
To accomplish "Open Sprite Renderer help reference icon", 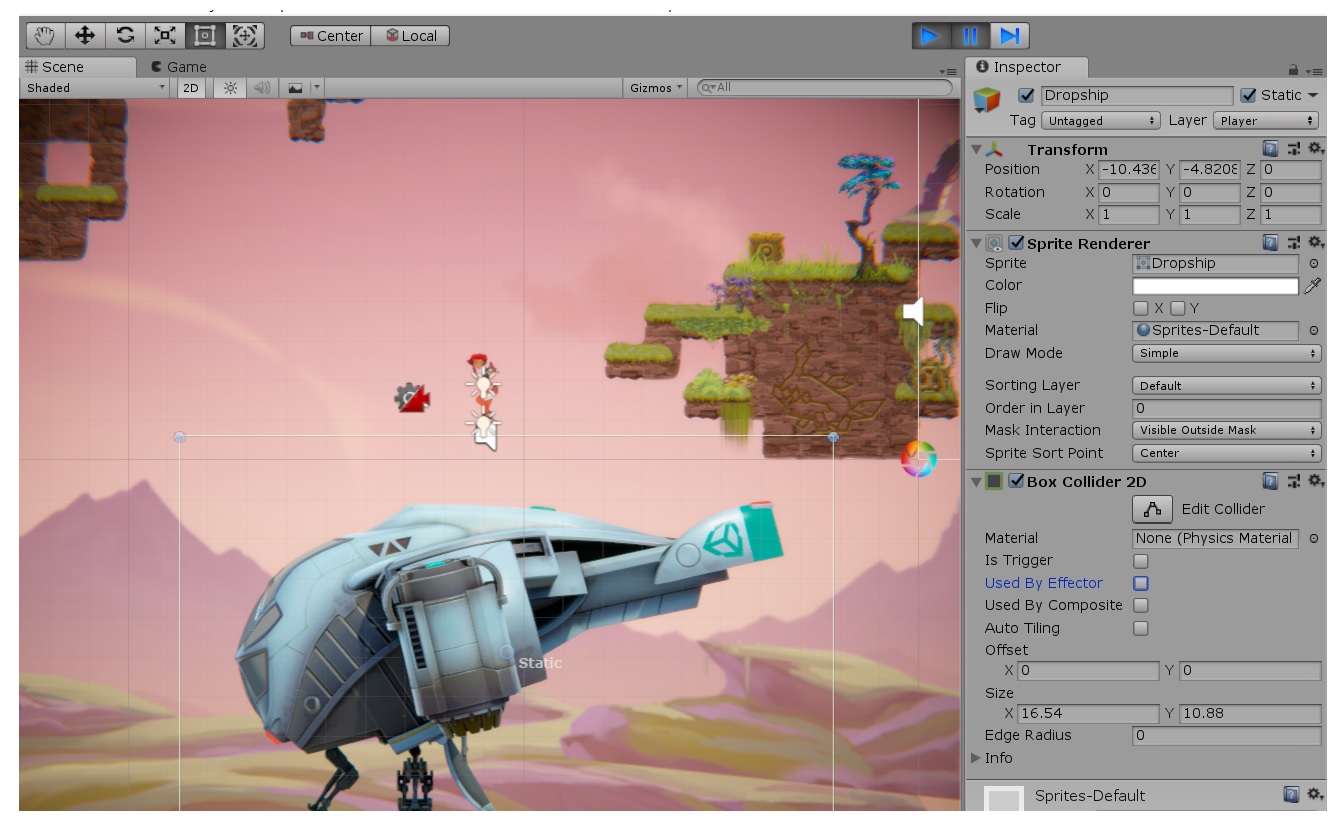I will (1270, 243).
